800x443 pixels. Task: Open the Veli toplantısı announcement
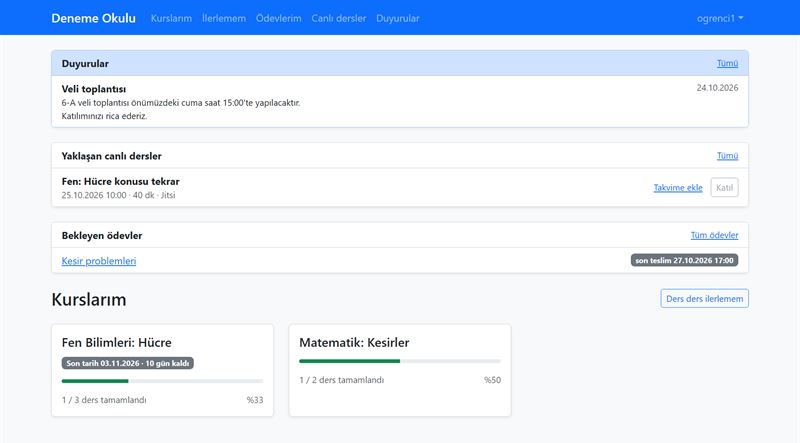click(x=94, y=89)
